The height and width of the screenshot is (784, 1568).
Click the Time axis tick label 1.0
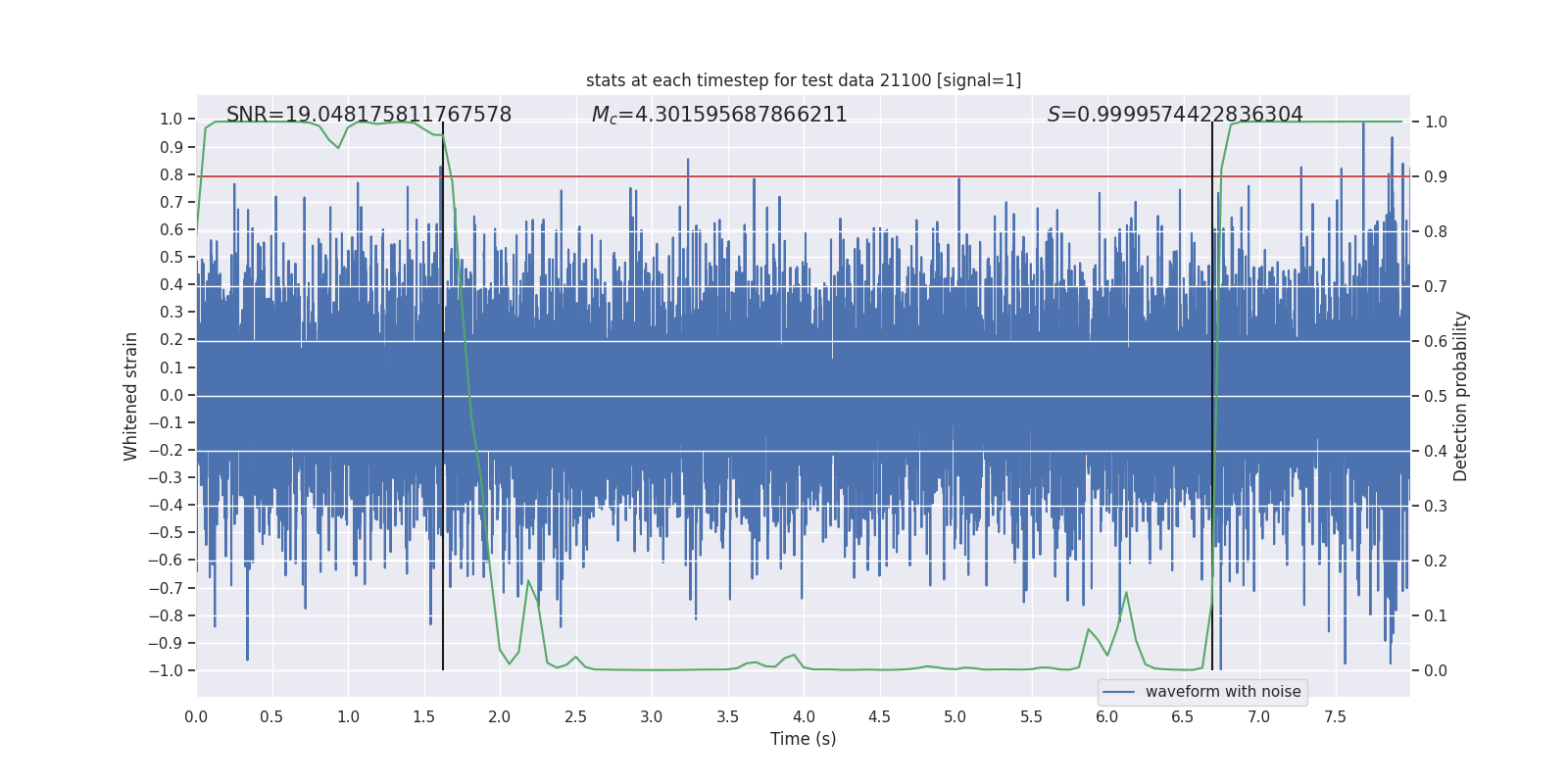coord(348,716)
